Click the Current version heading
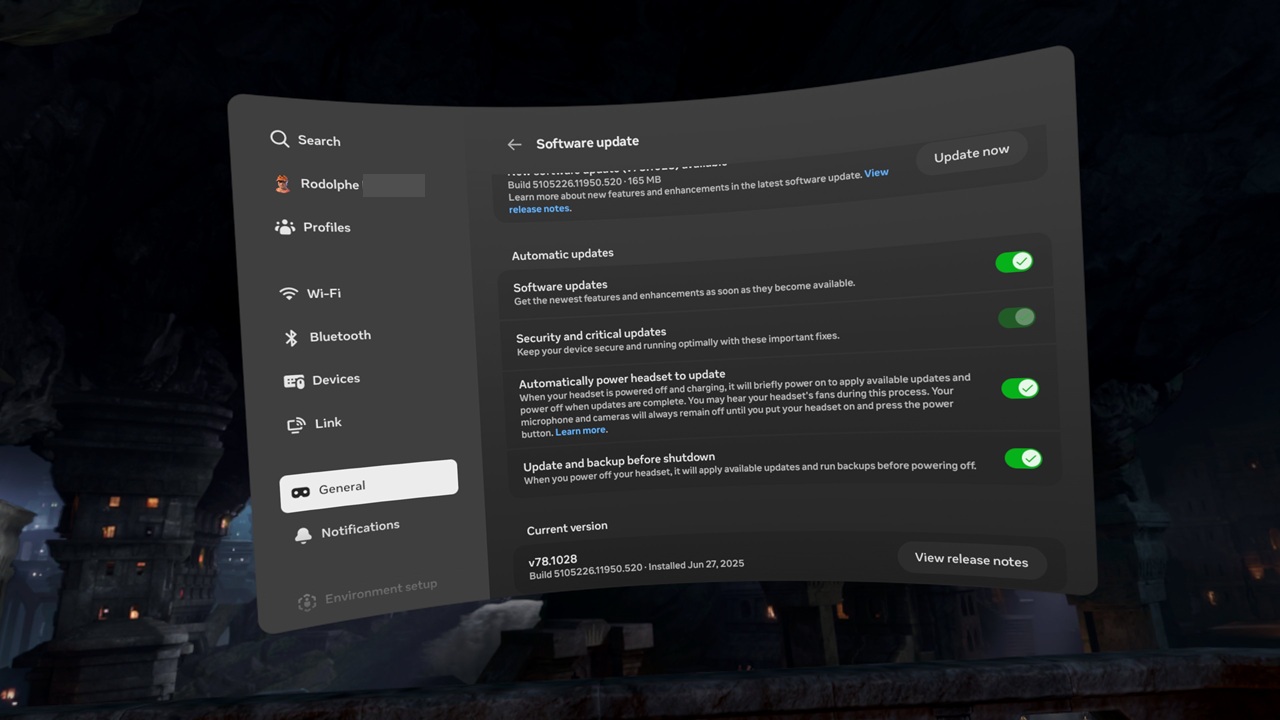The height and width of the screenshot is (720, 1280). pyautogui.click(x=567, y=527)
